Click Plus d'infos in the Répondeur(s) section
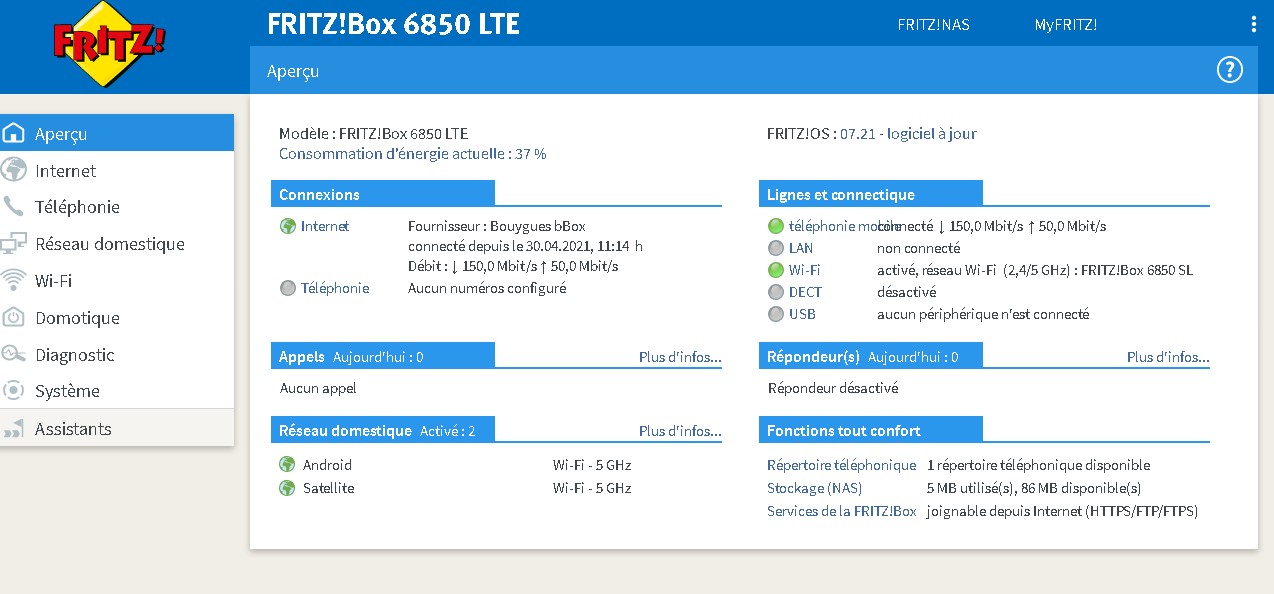This screenshot has width=1274, height=594. point(1168,357)
